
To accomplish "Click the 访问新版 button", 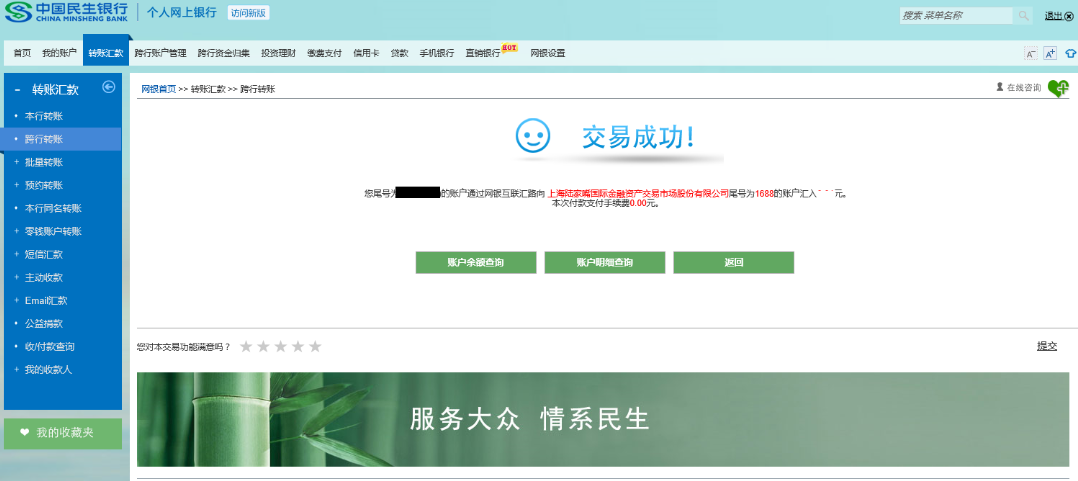I will click(x=248, y=13).
